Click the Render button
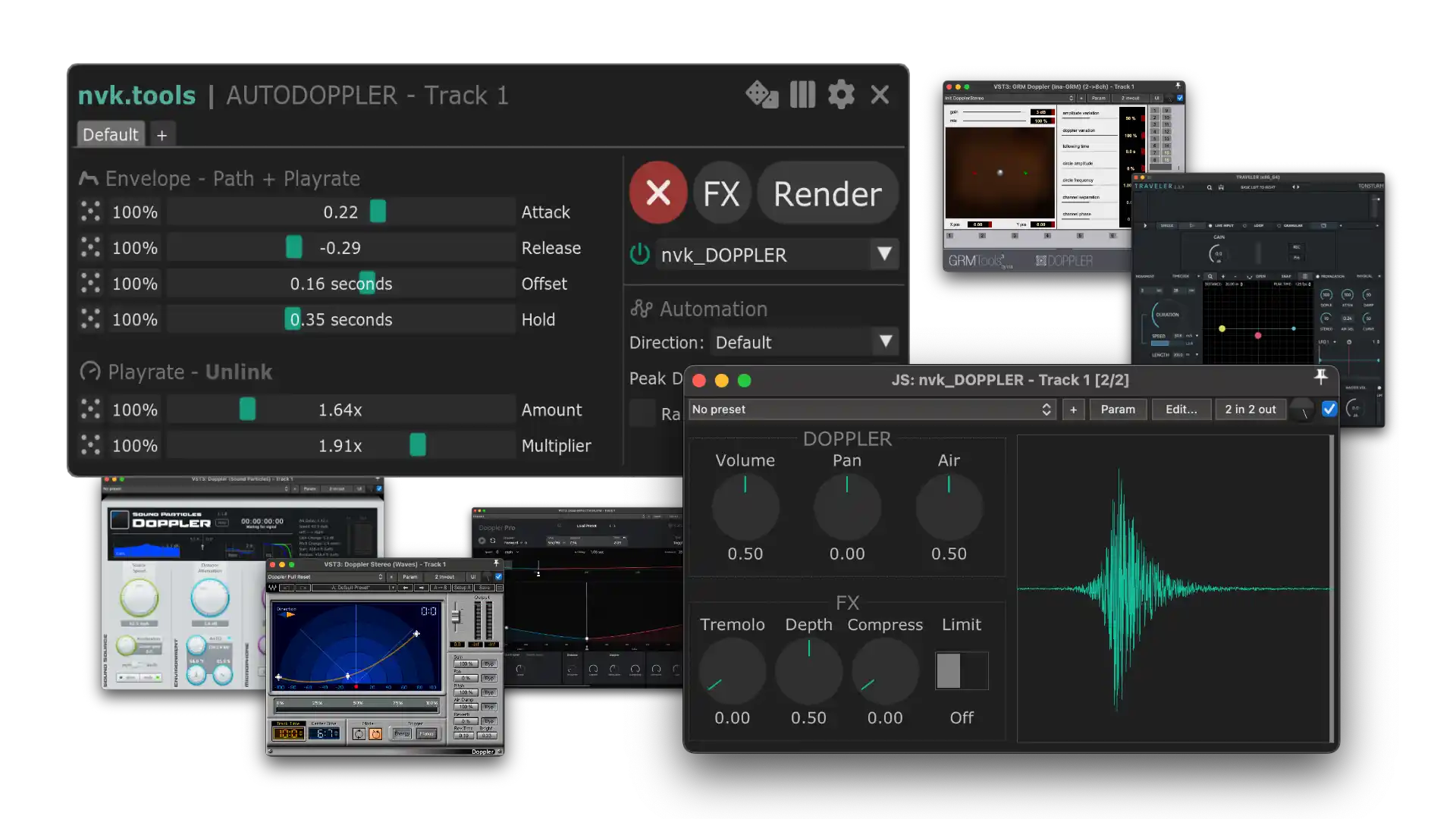1456x819 pixels. [827, 193]
